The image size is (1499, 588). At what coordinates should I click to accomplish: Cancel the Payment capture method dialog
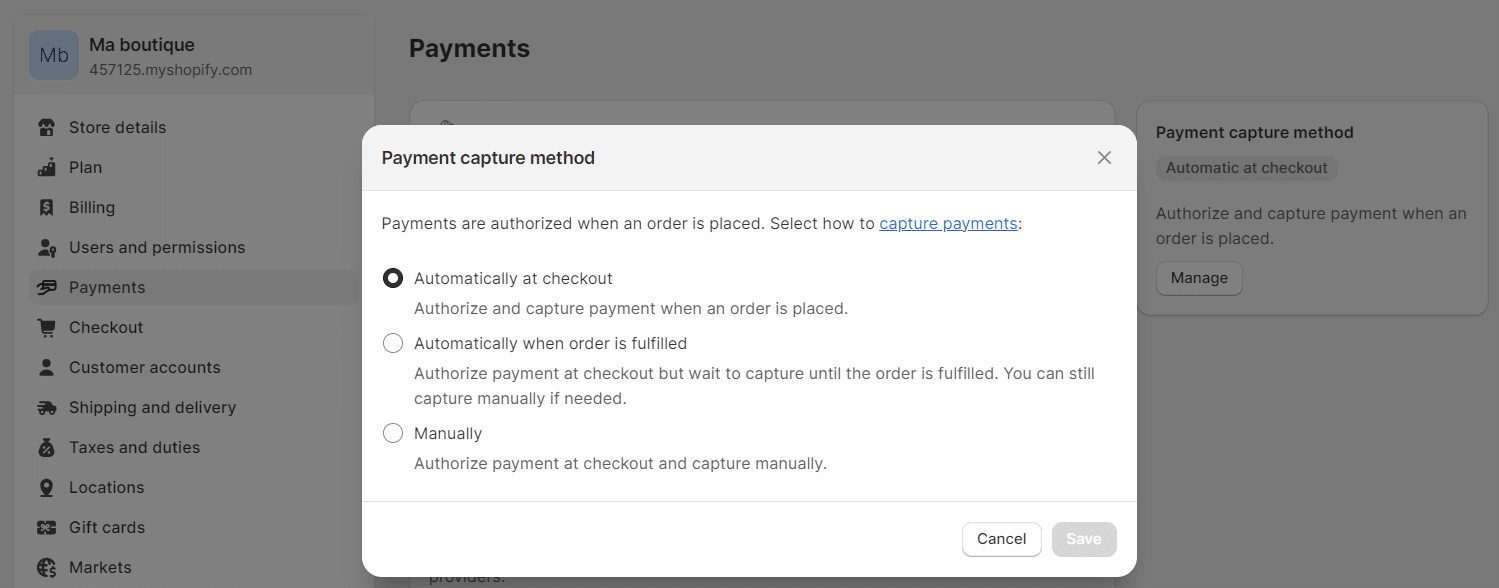click(x=1001, y=539)
